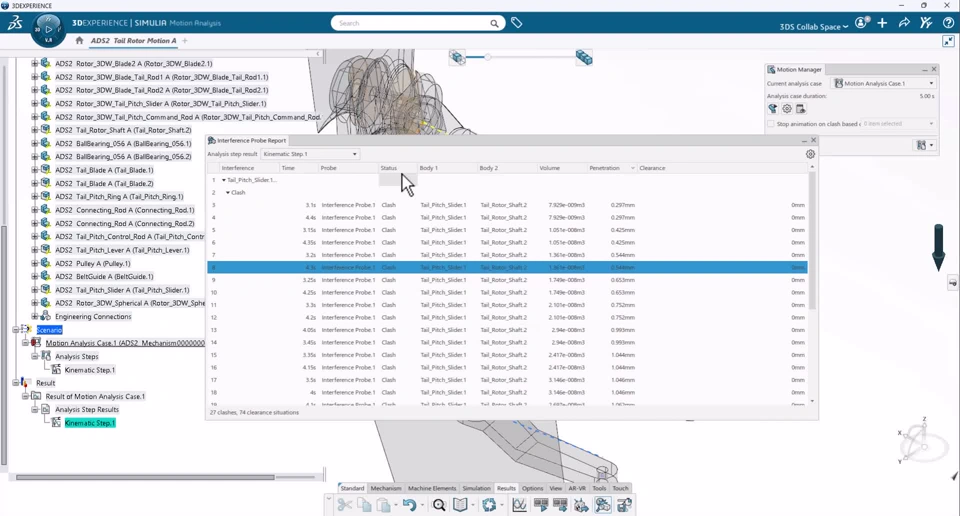Viewport: 960px width, 516px height.
Task: Click the Clearance column header
Action: 722,168
